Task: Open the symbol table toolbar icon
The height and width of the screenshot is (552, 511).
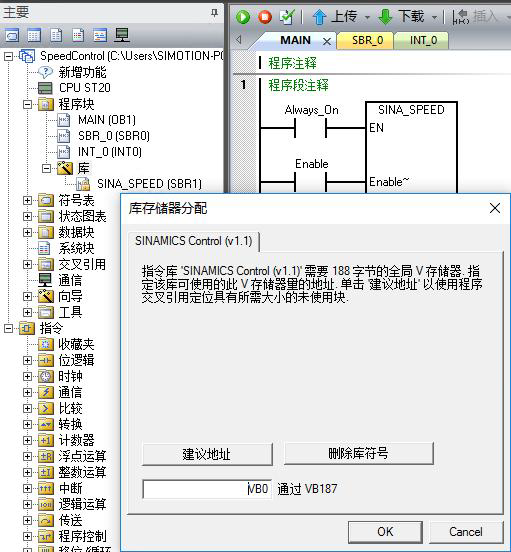Action: point(12,35)
